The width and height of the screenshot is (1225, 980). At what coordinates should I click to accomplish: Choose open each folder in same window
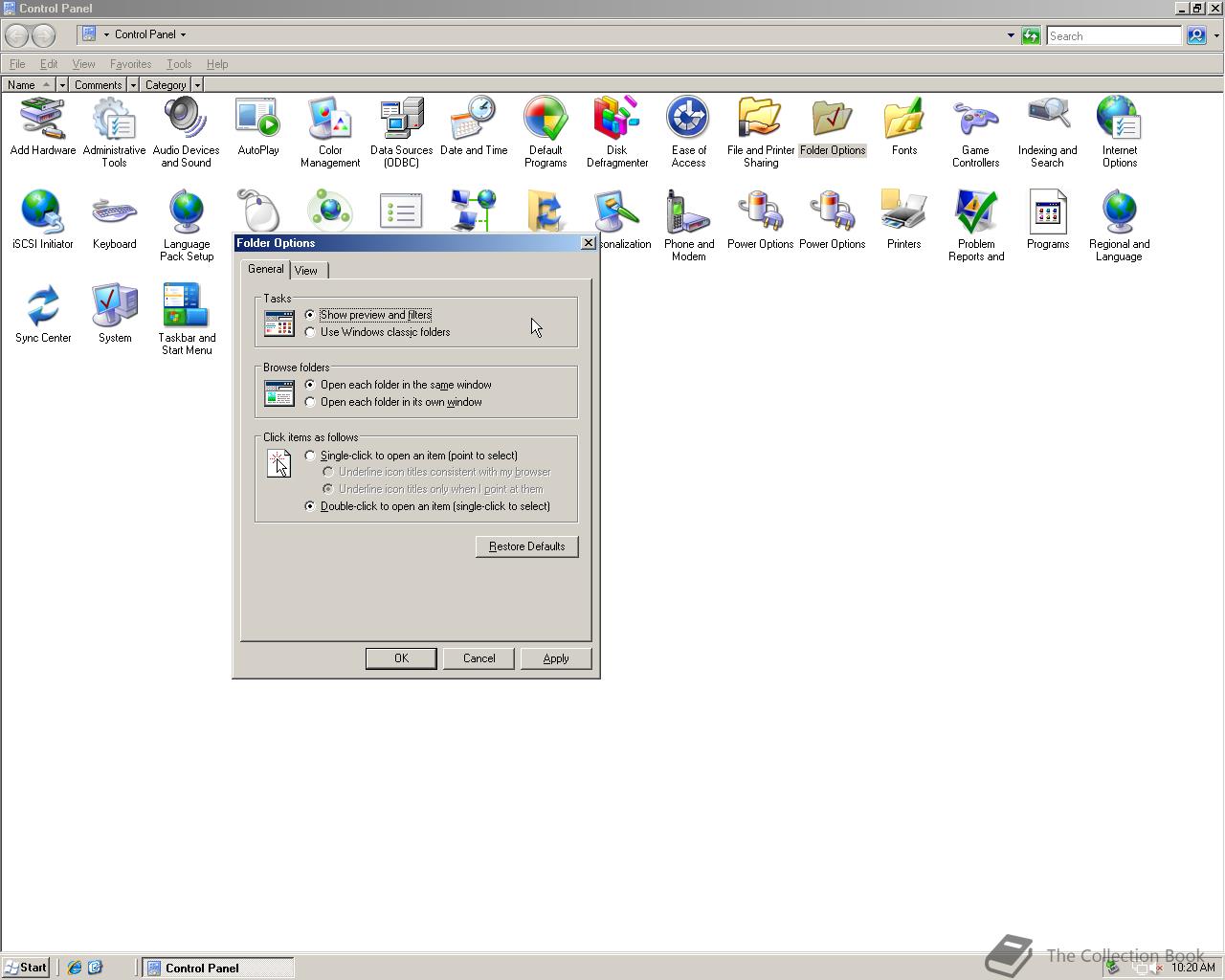398,385
